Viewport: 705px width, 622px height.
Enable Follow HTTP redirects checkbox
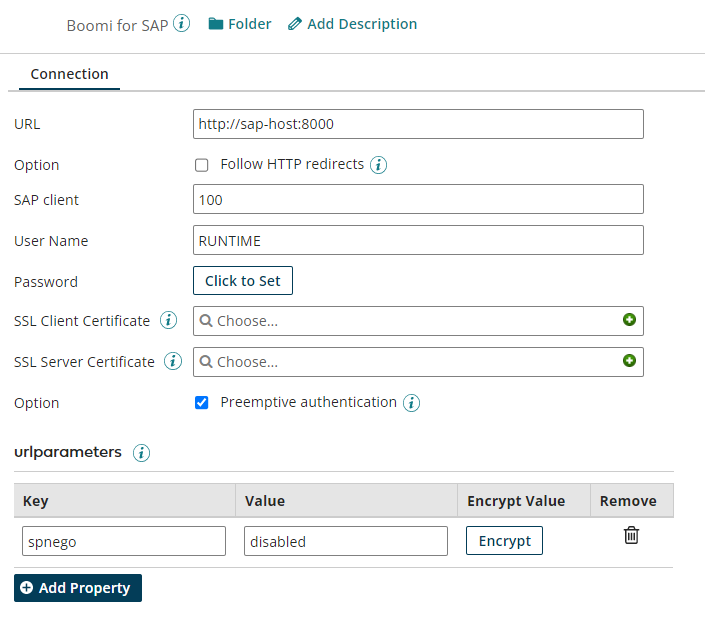click(201, 165)
